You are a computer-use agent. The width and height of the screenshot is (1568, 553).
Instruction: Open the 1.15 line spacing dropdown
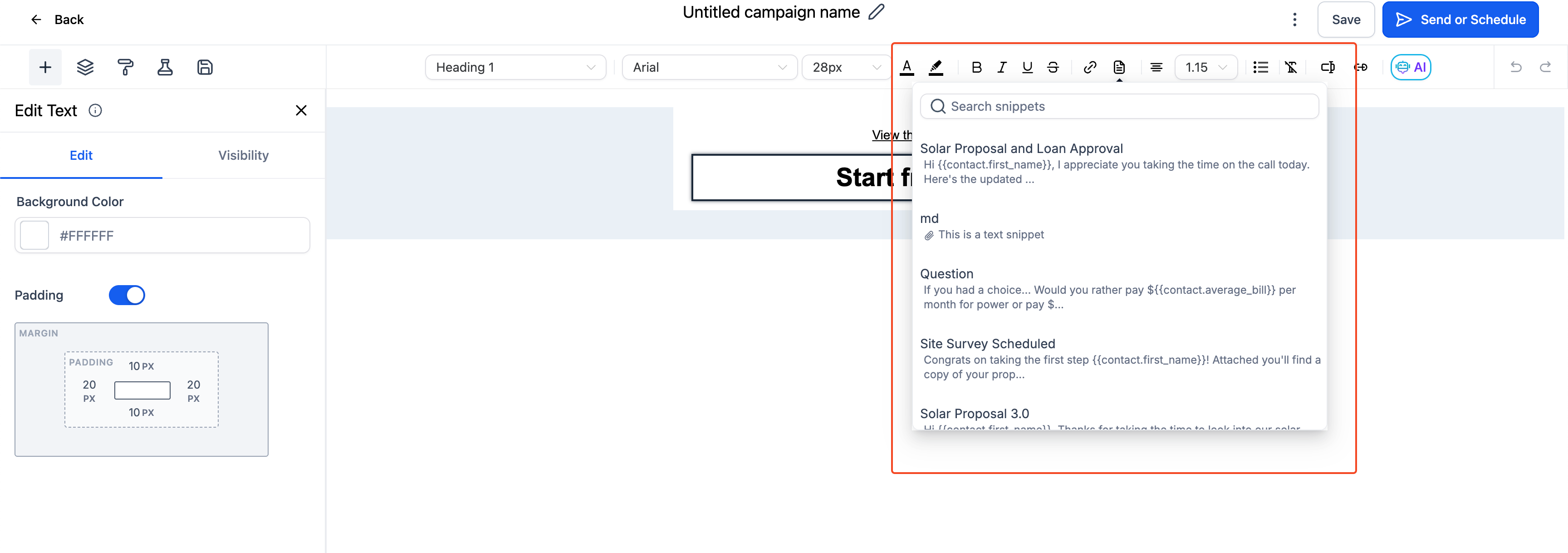tap(1206, 67)
